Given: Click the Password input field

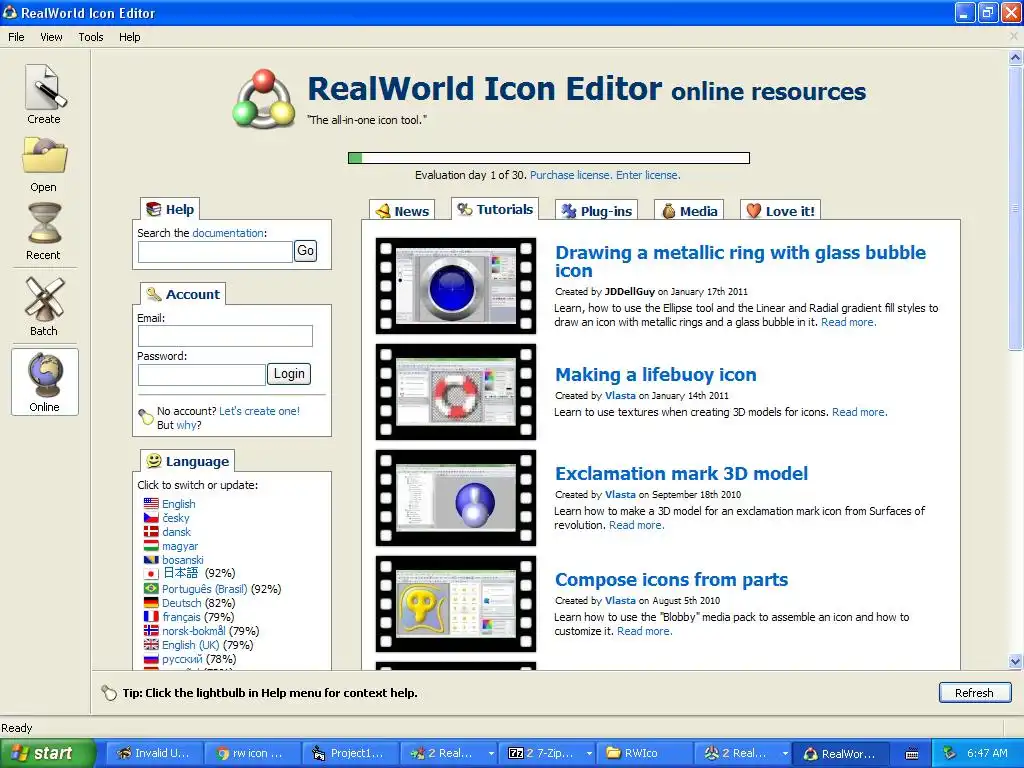Looking at the screenshot, I should point(201,374).
